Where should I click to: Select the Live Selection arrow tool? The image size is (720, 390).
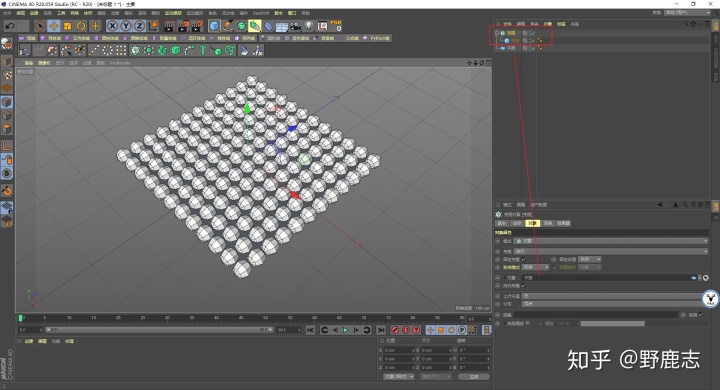pyautogui.click(x=40, y=26)
